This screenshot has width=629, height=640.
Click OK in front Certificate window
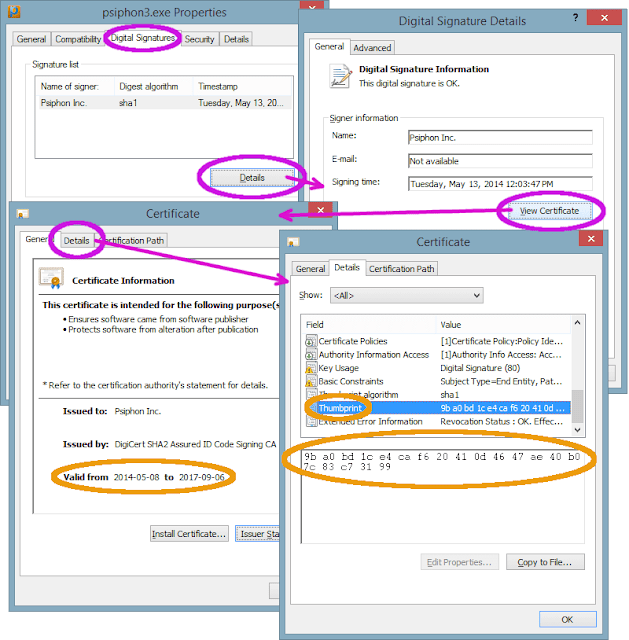click(567, 619)
